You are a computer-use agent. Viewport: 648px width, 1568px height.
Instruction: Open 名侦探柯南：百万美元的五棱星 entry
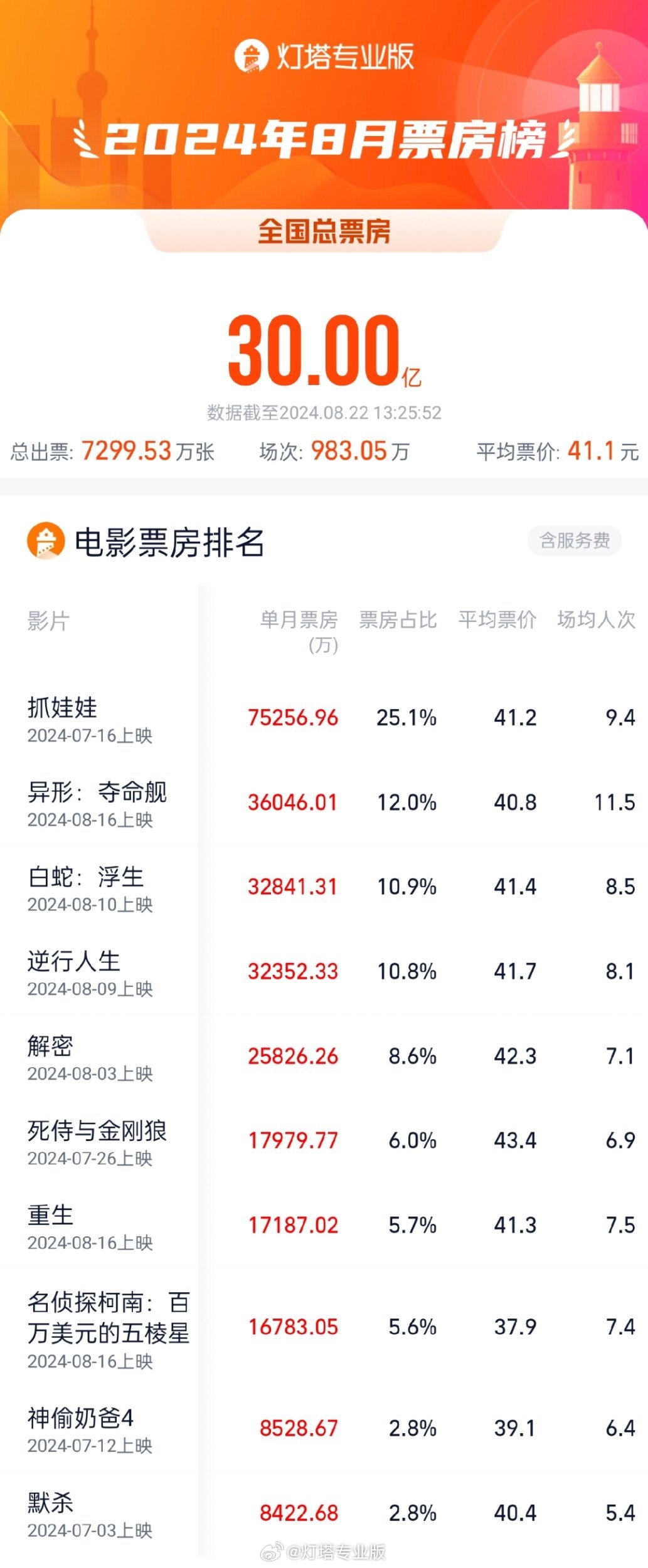pos(108,1318)
